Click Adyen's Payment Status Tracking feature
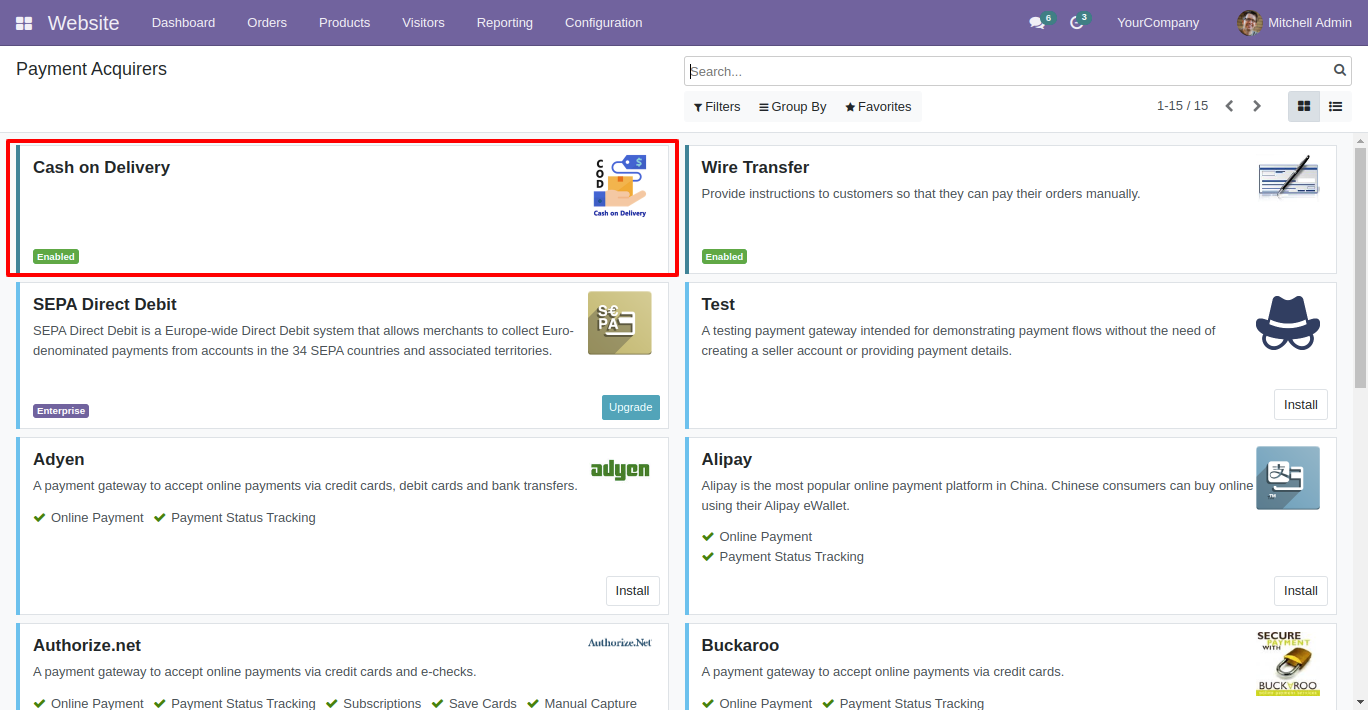 (234, 518)
